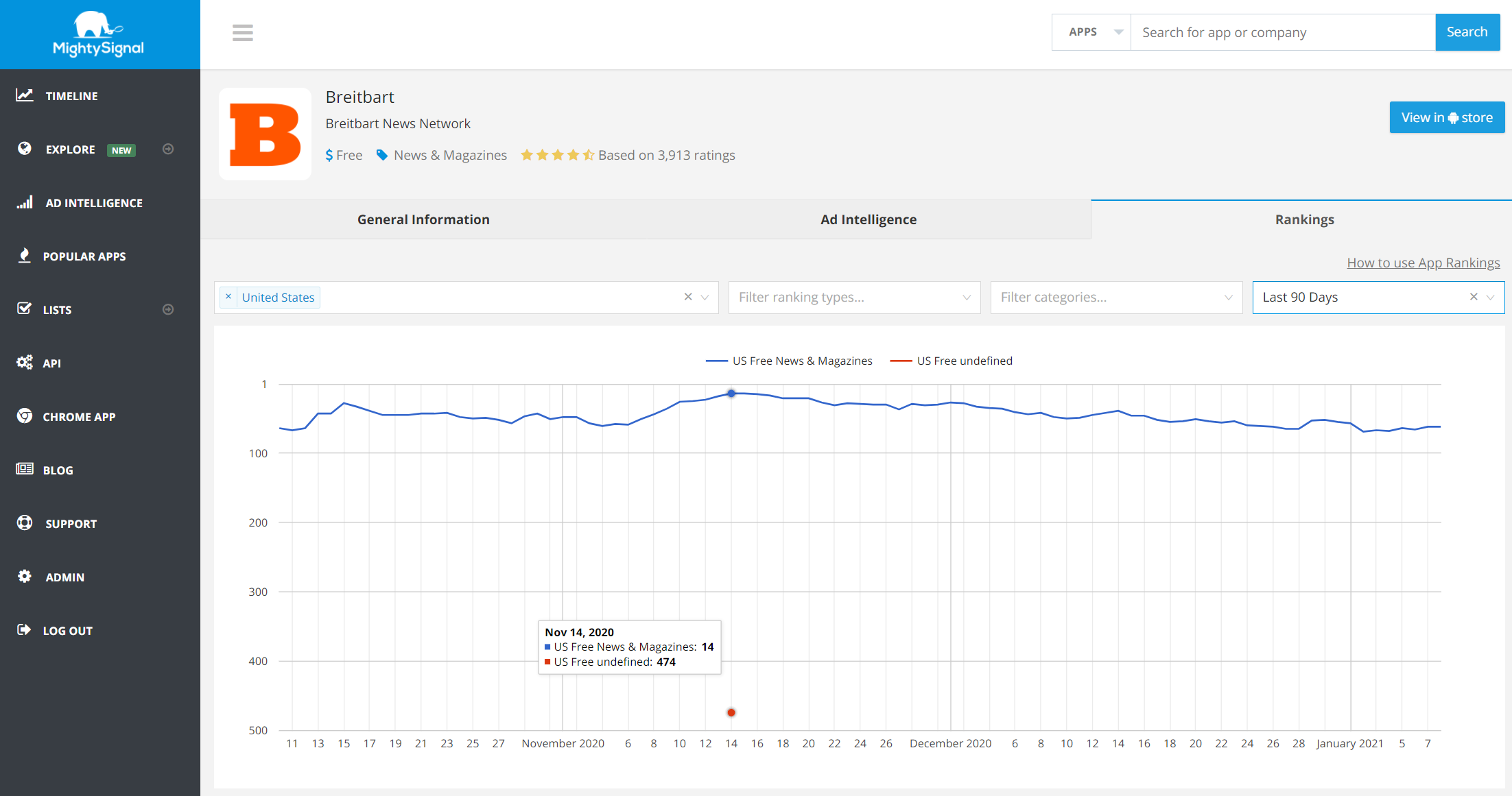
Task: Click View in store button
Action: click(x=1447, y=117)
